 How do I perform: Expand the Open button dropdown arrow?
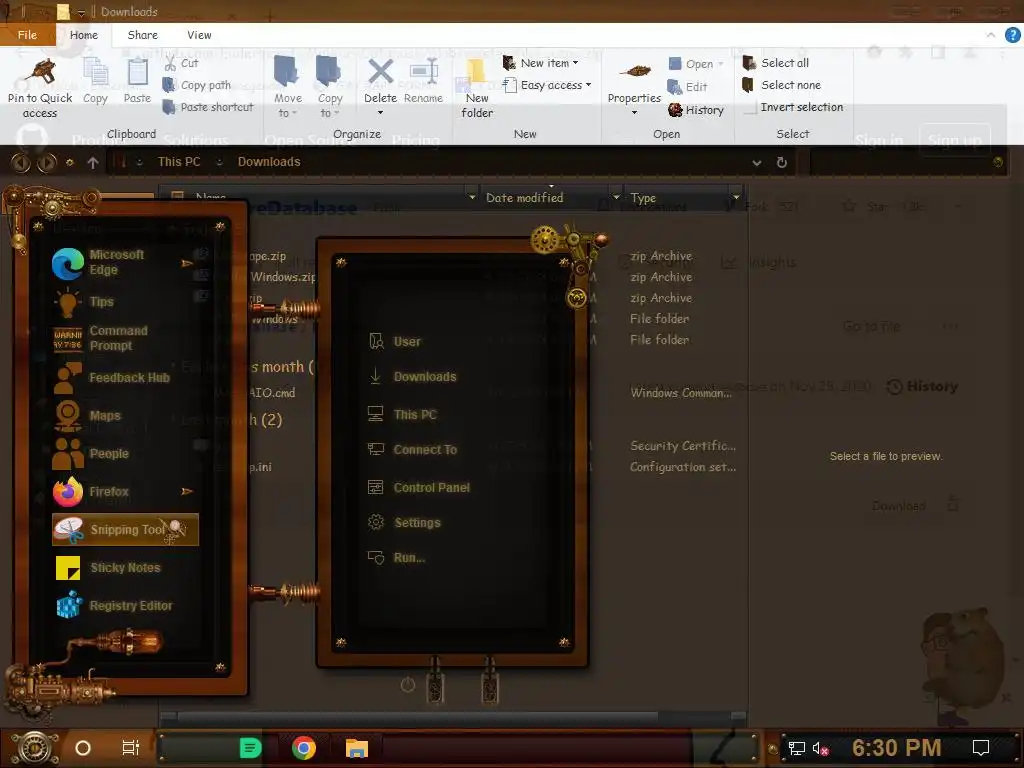721,64
